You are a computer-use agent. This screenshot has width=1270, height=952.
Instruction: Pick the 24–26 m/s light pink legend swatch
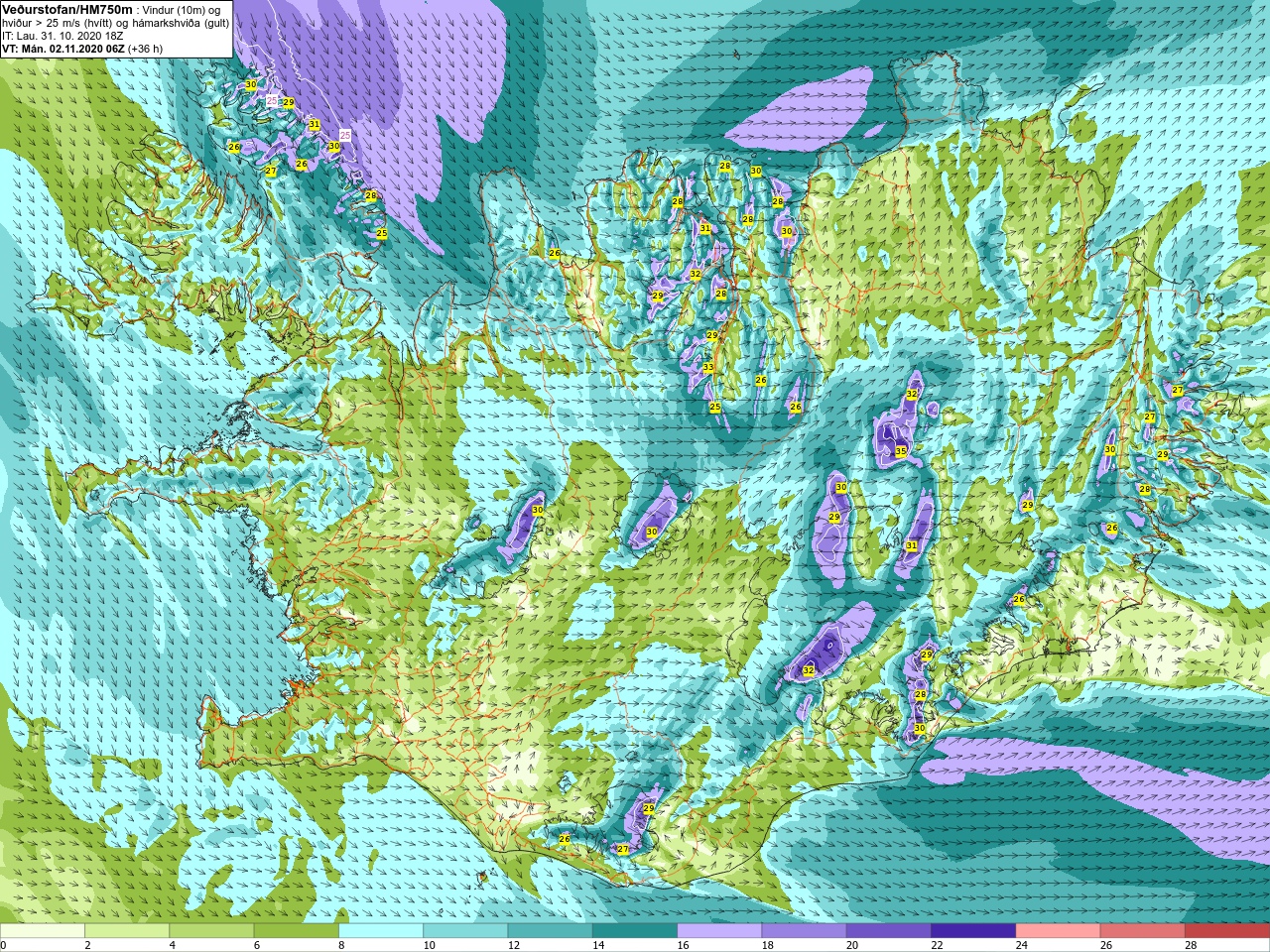point(1058,931)
